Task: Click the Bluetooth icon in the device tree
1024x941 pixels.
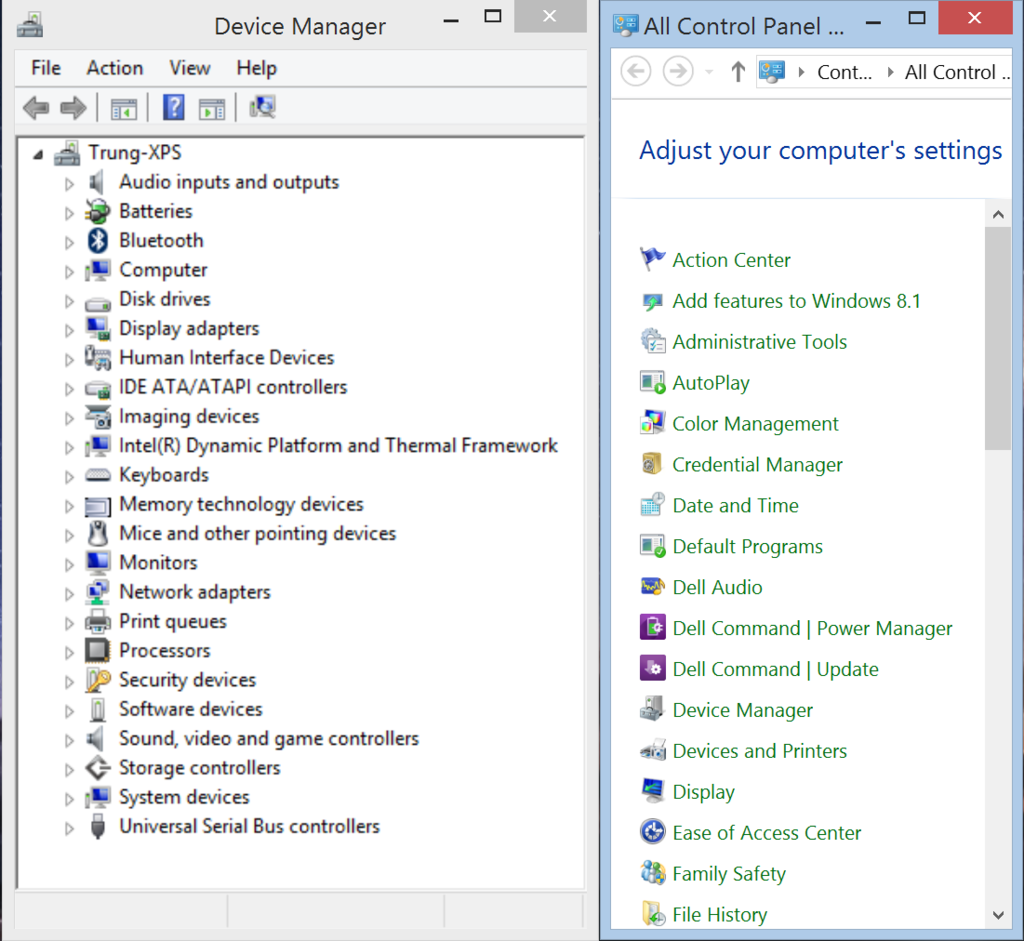Action: tap(98, 240)
